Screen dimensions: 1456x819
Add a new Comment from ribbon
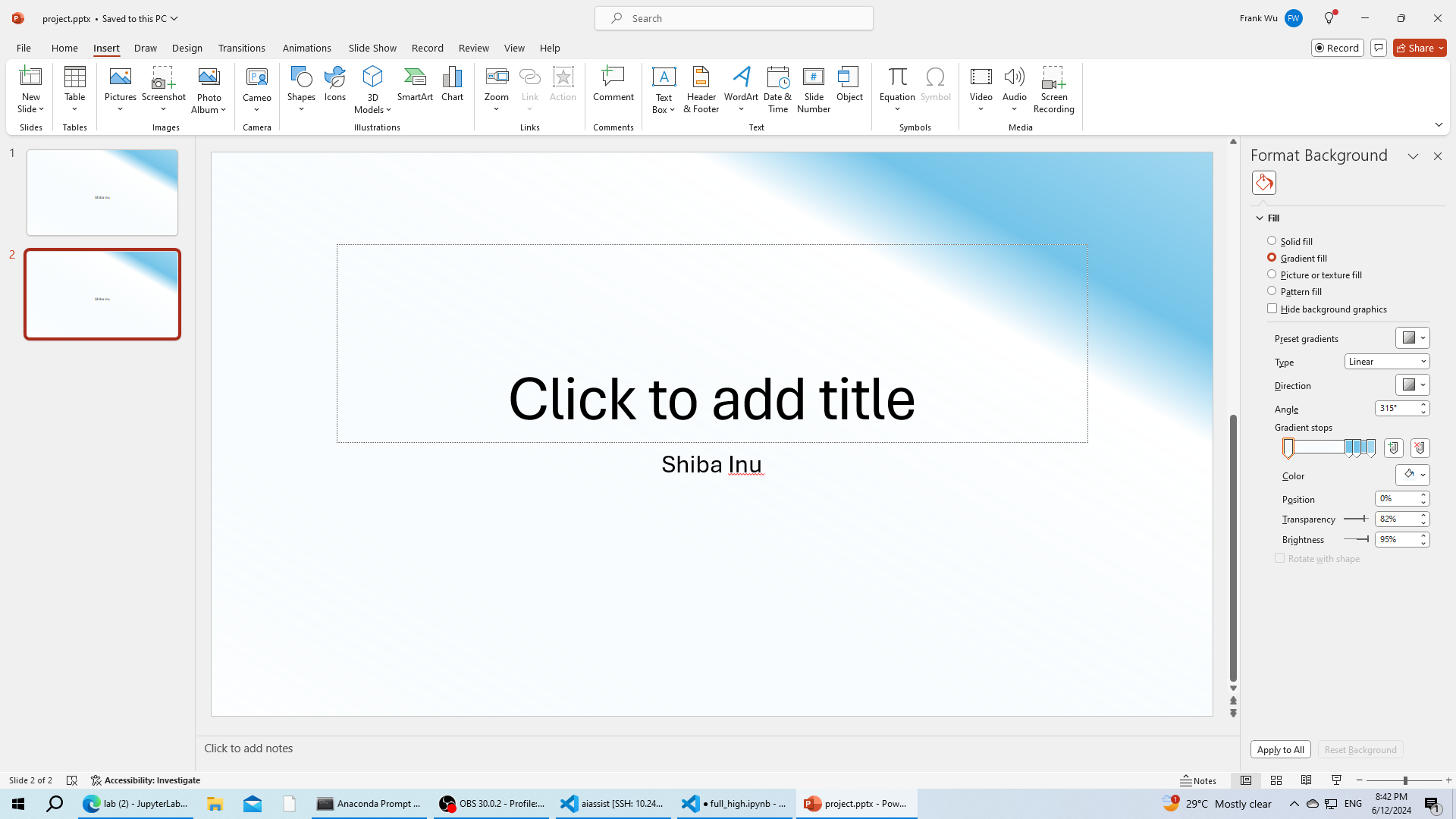[x=613, y=83]
